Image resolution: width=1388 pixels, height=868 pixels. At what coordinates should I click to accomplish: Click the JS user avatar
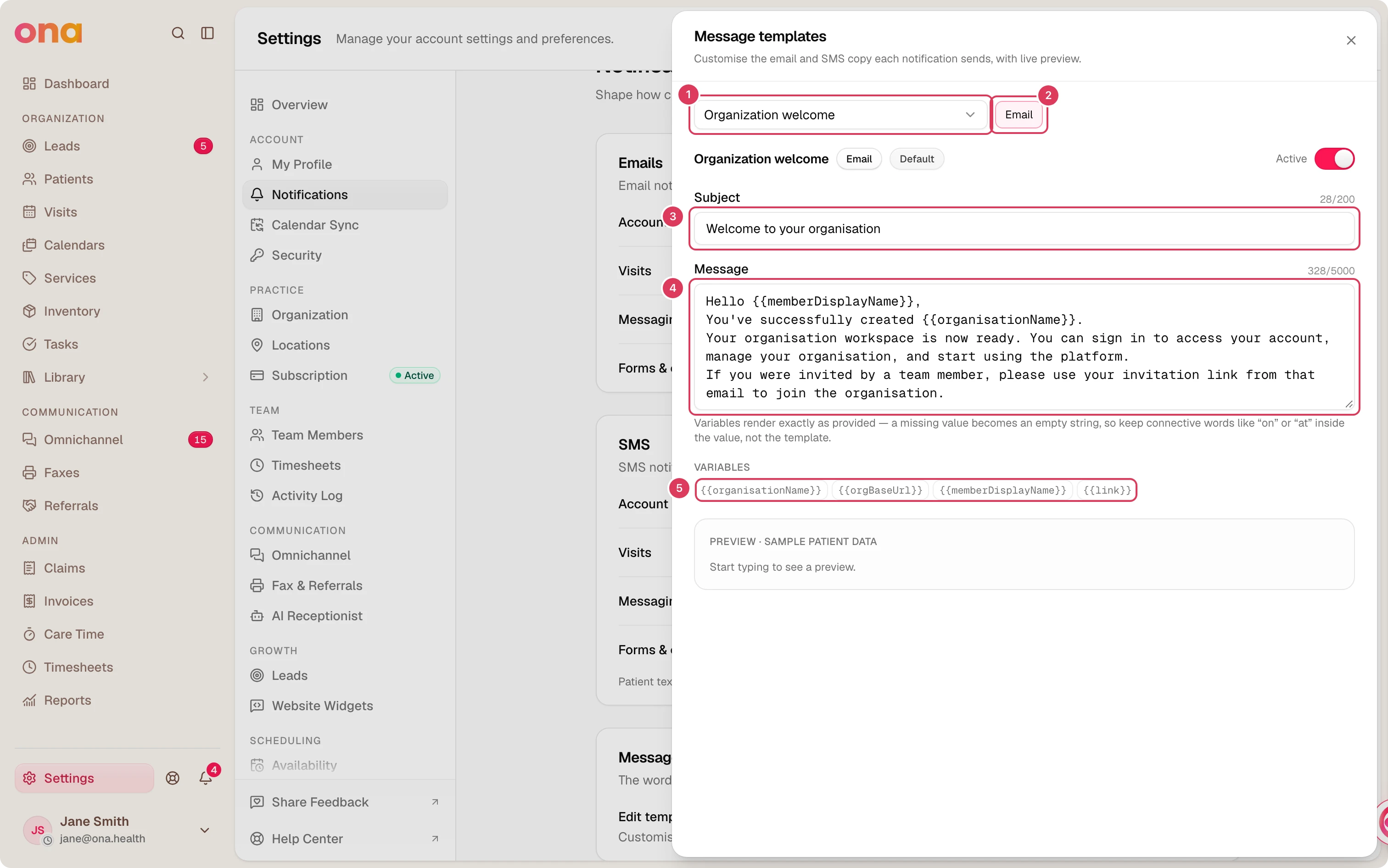click(x=38, y=830)
